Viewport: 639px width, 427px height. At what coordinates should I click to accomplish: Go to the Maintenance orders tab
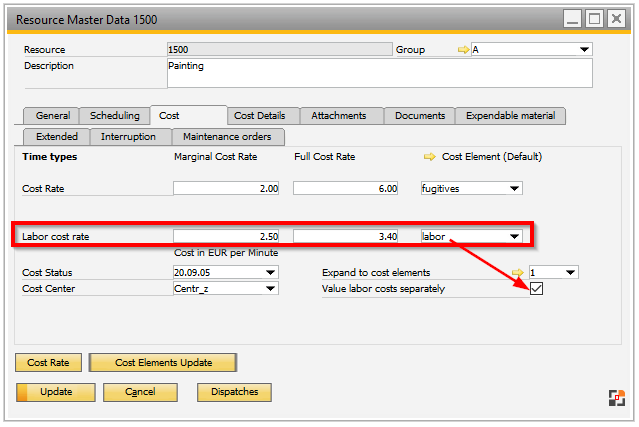(227, 136)
